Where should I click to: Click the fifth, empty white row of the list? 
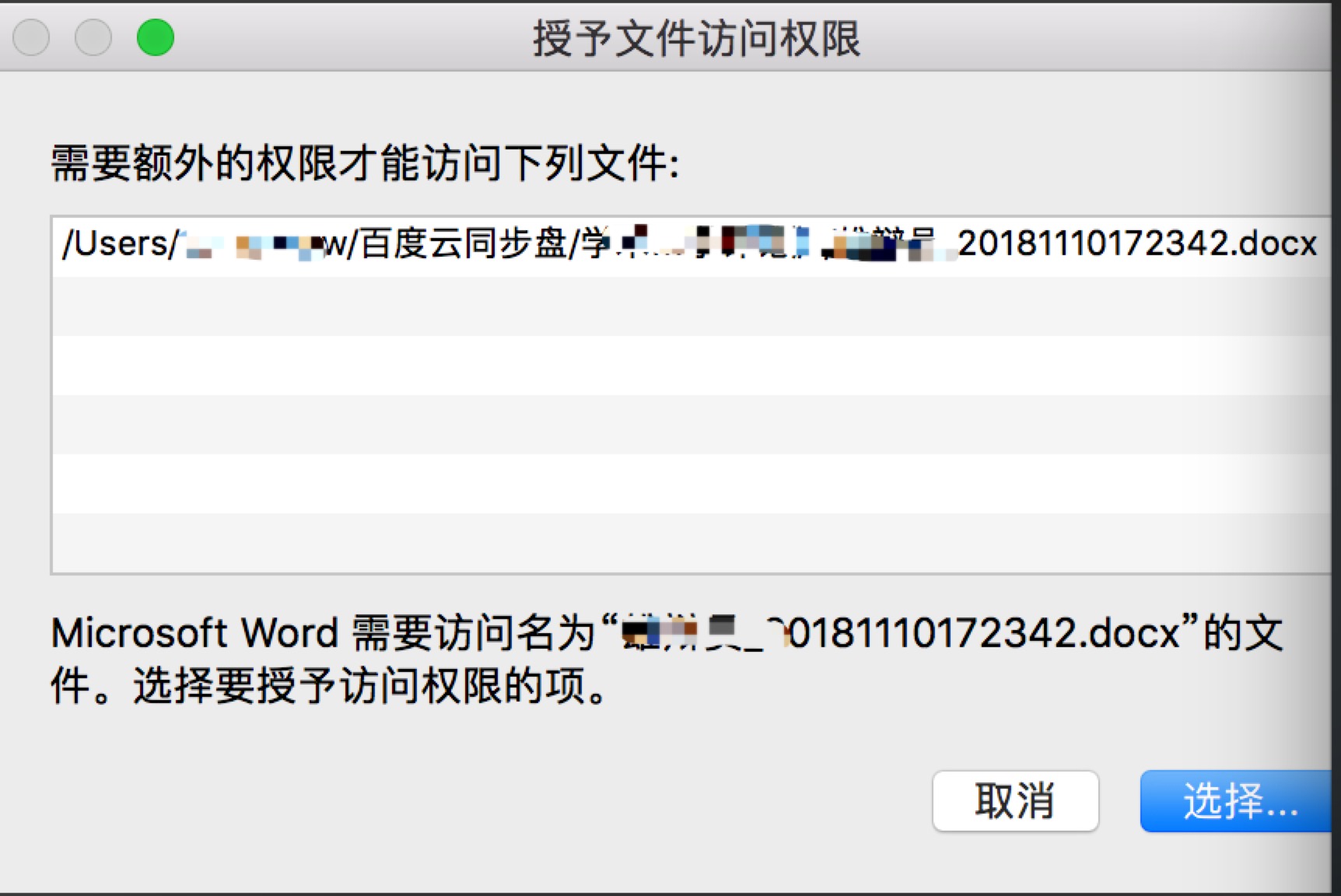691,484
